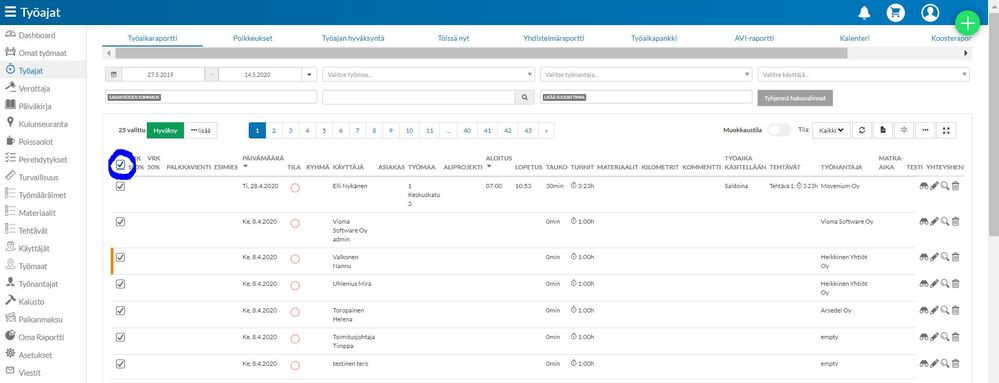Click the document export icon
The height and width of the screenshot is (383, 999).
pyautogui.click(x=882, y=130)
